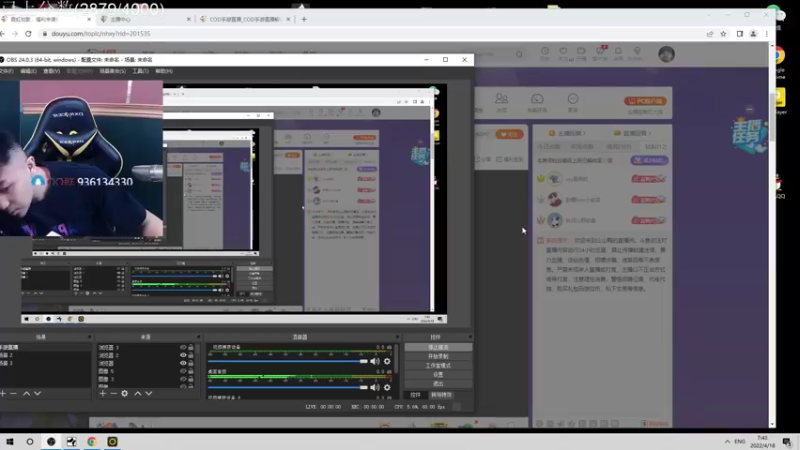This screenshot has height=450, width=800.
Task: Add a new source in OBS sources panel
Action: 103,393
